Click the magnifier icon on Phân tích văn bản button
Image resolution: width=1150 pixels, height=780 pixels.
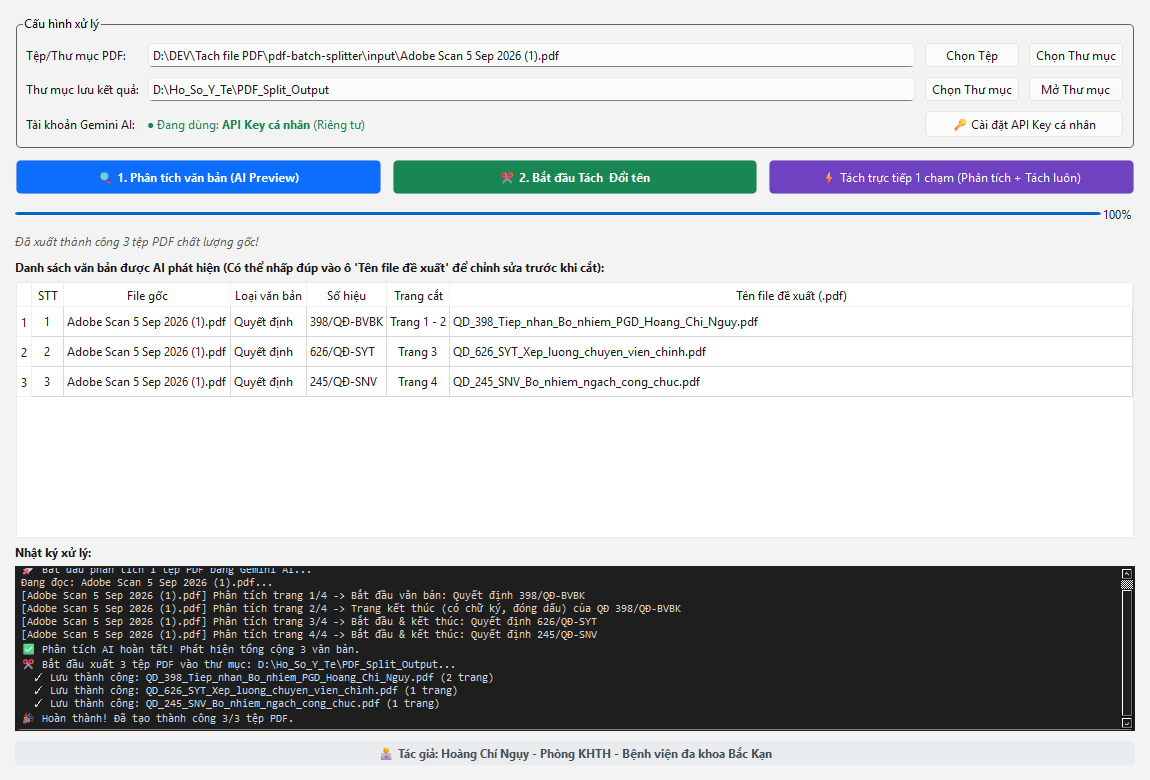click(106, 178)
